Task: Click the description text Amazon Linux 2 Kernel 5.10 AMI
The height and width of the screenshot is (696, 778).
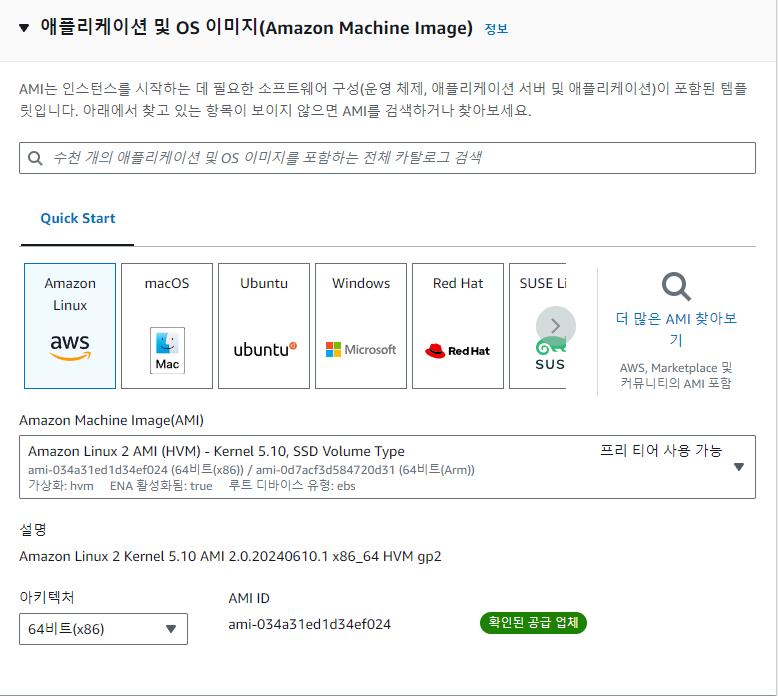Action: pos(230,556)
